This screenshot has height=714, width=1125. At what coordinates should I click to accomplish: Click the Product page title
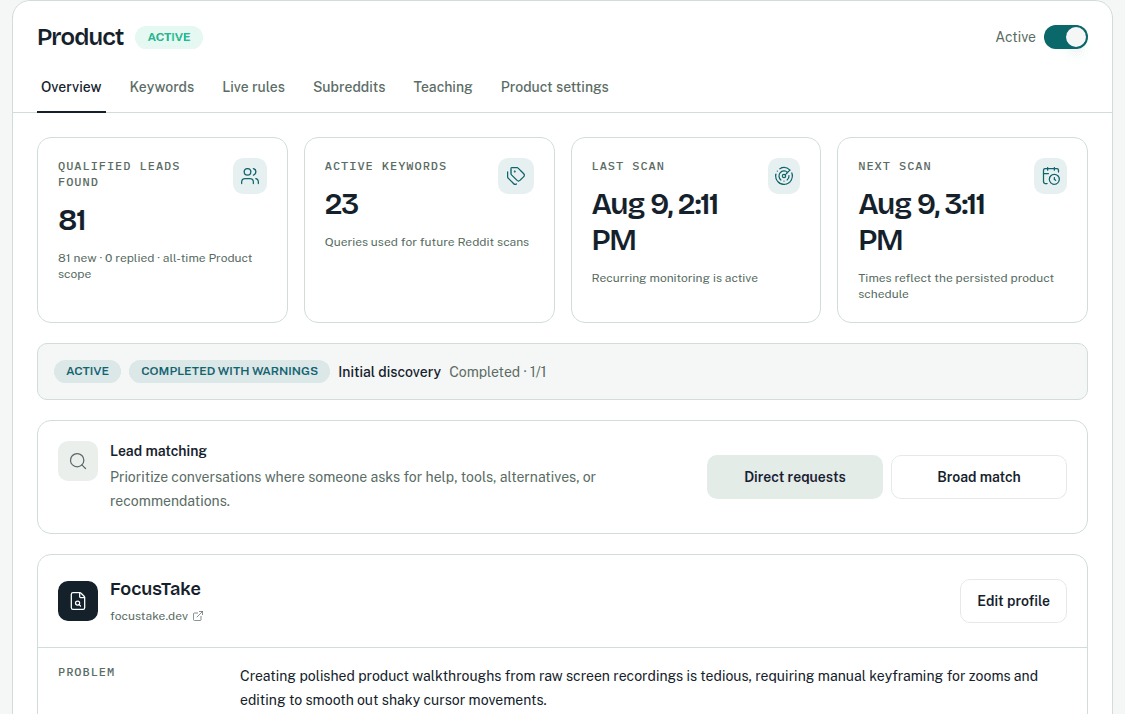pyautogui.click(x=80, y=37)
